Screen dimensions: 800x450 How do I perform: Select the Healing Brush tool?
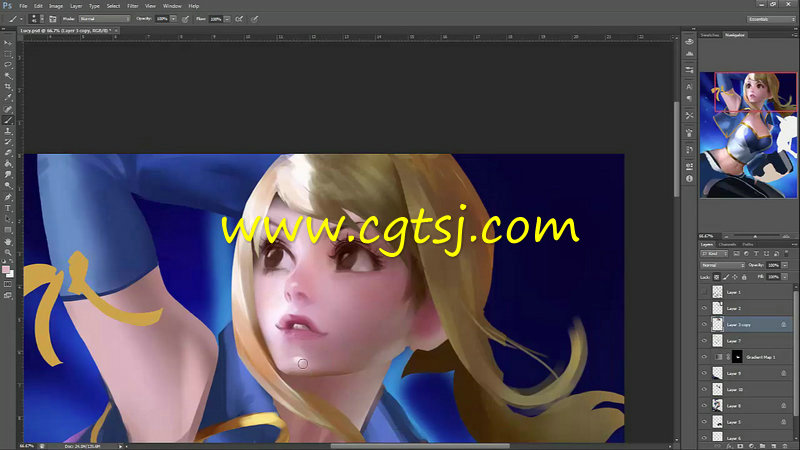point(8,109)
